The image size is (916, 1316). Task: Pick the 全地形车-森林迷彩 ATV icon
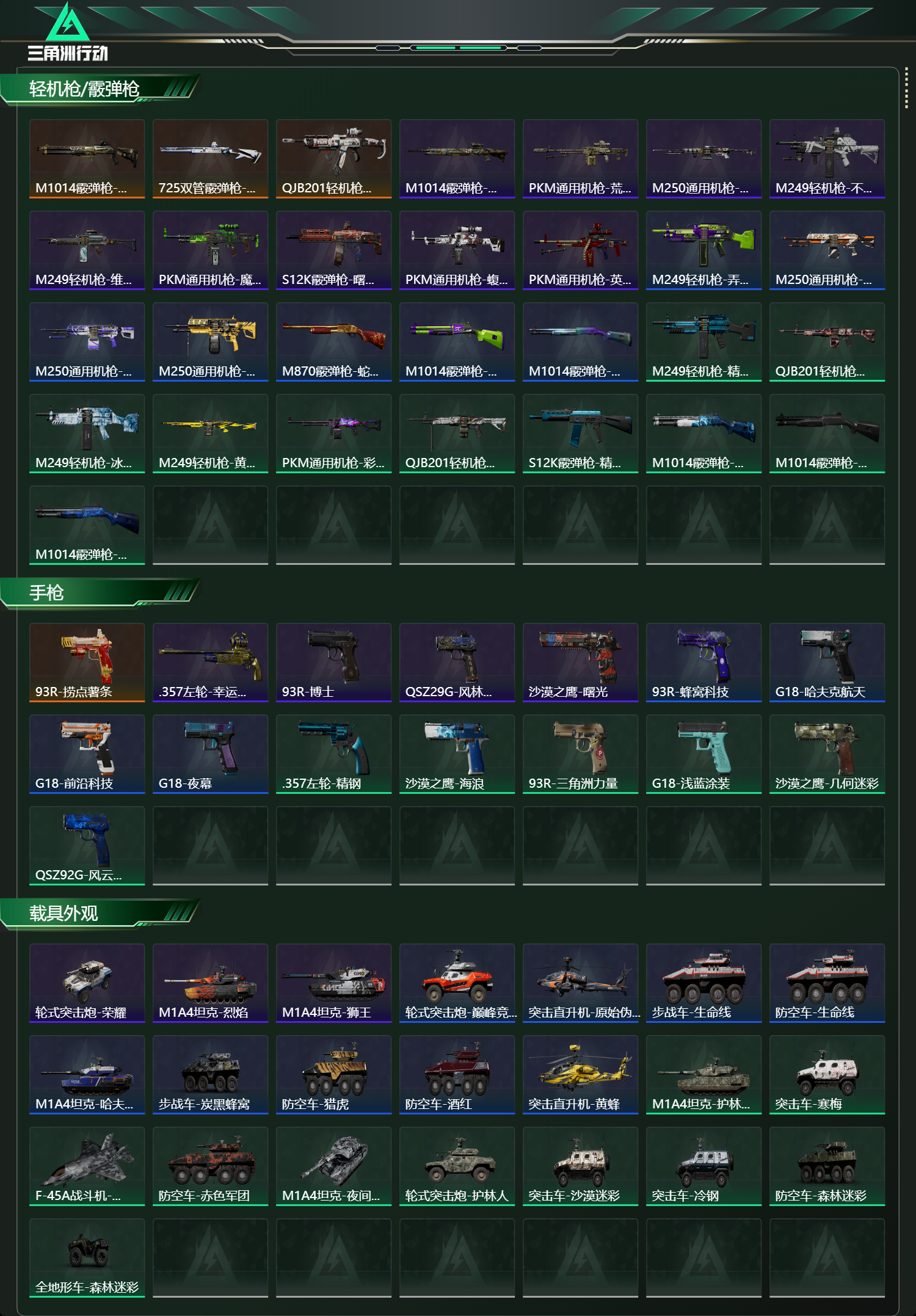87,1258
